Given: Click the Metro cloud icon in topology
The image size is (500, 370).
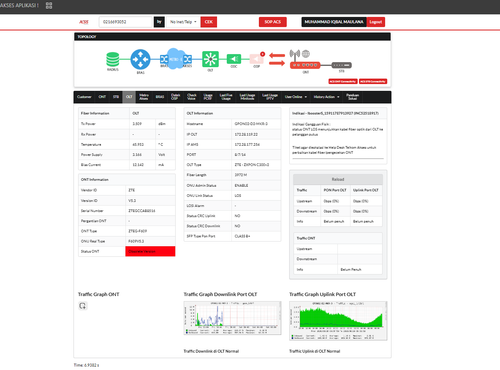Looking at the screenshot, I should point(176,59).
